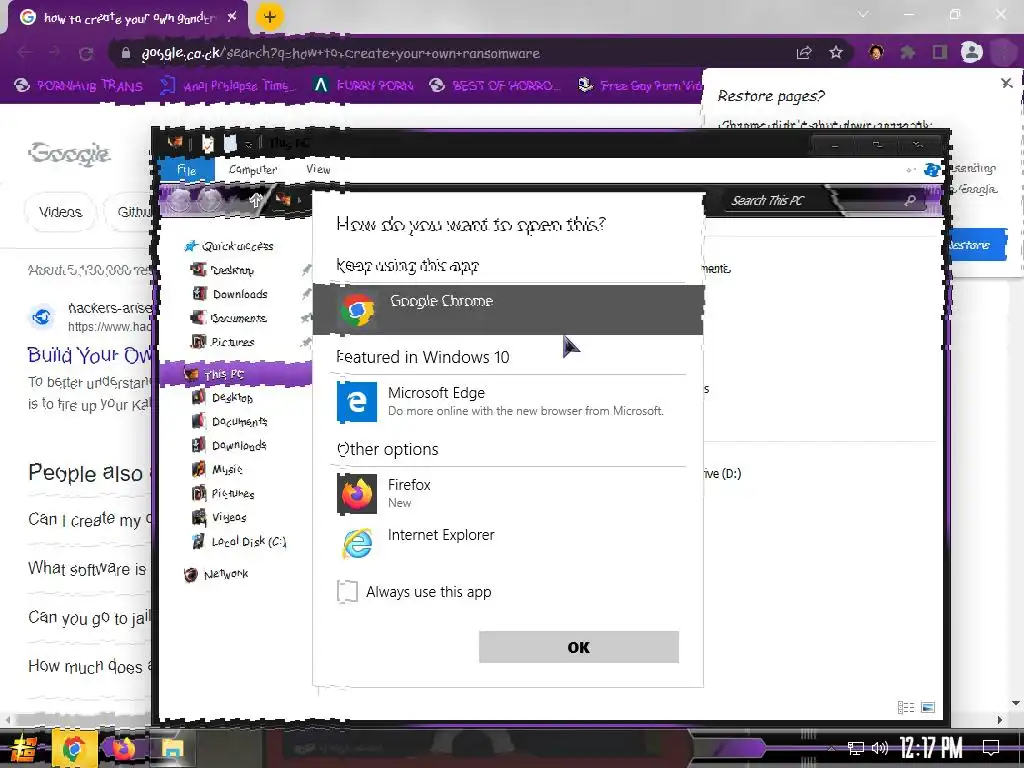
Task: Open Documents listed under This PC
Action: coord(230,421)
